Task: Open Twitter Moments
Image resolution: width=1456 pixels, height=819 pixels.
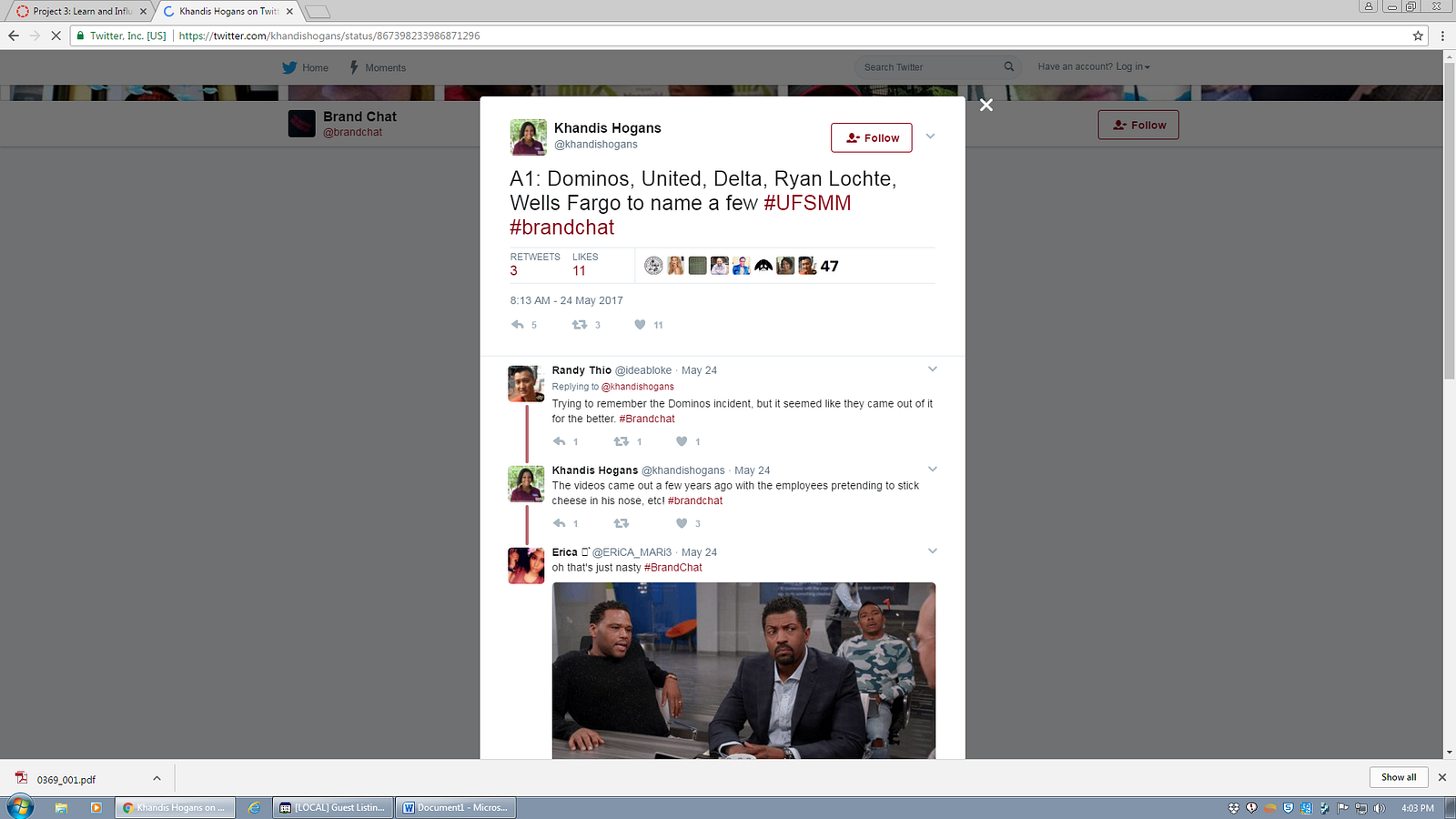Action: pos(378,67)
